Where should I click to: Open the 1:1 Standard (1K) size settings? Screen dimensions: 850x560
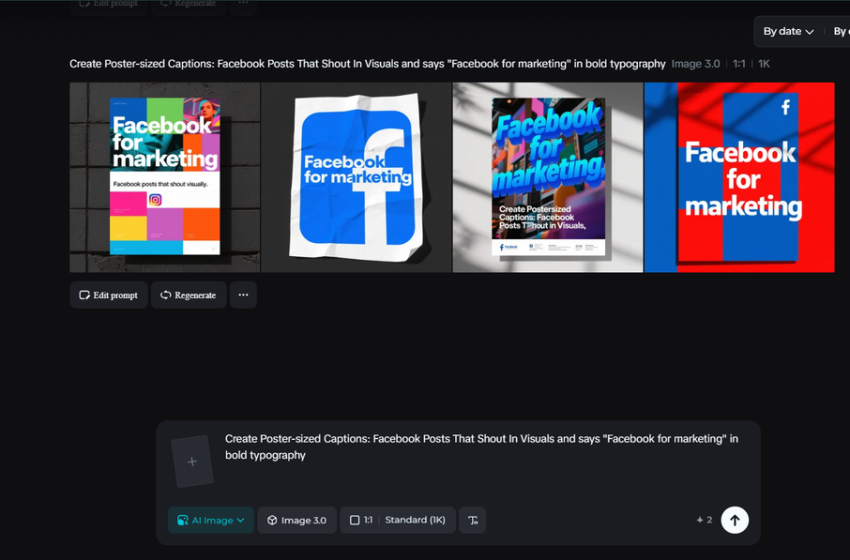[398, 520]
